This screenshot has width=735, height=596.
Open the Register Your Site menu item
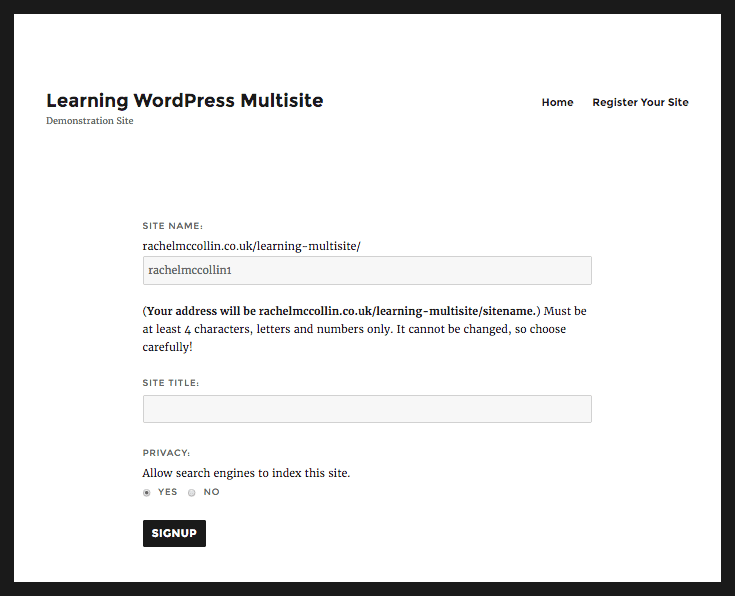[640, 102]
